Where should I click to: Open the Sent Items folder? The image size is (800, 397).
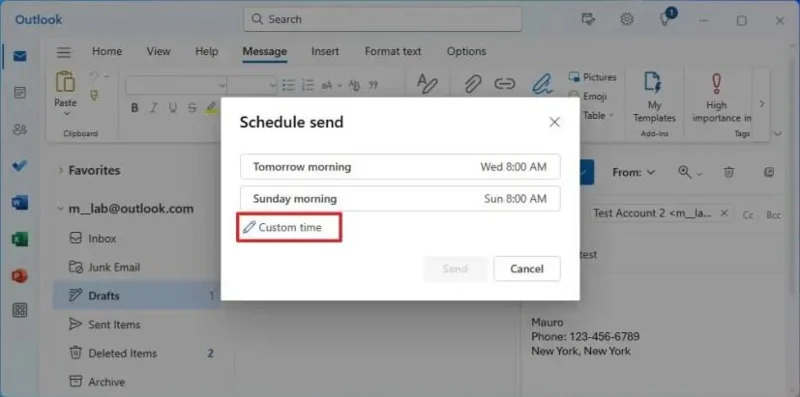(x=138, y=324)
